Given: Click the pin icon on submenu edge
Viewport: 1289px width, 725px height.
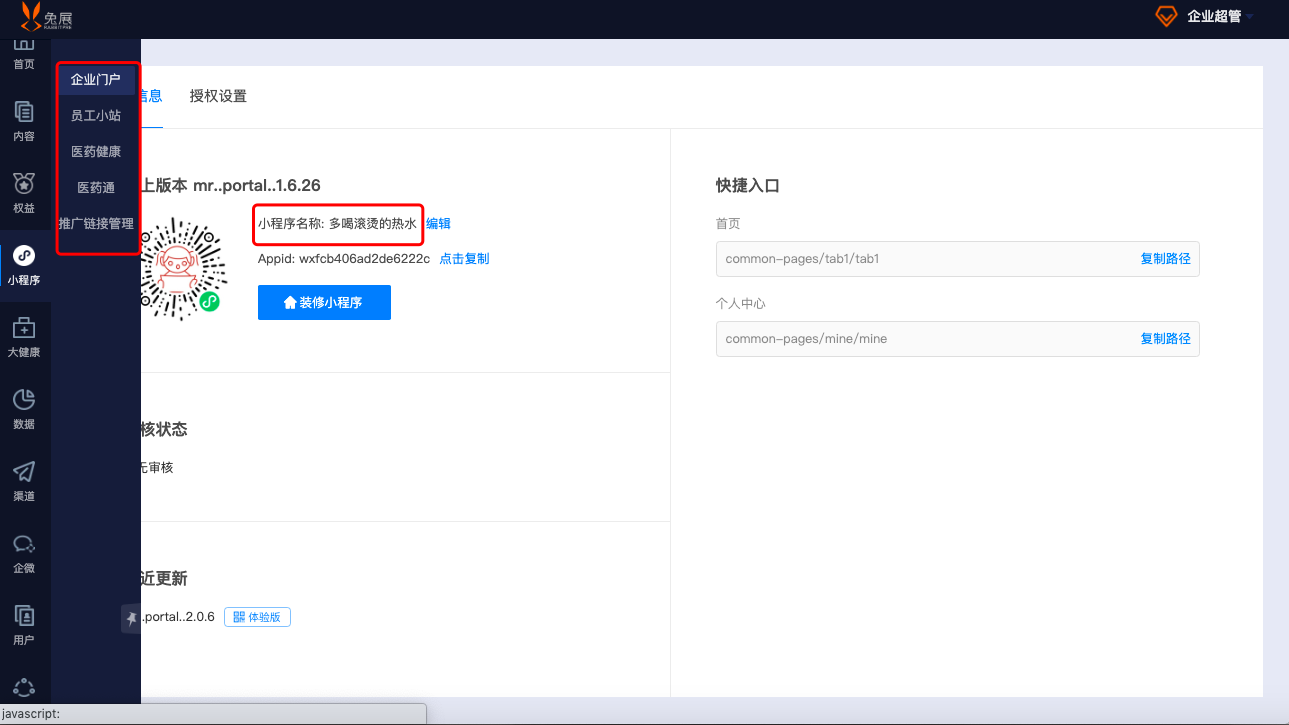Looking at the screenshot, I should [x=131, y=619].
